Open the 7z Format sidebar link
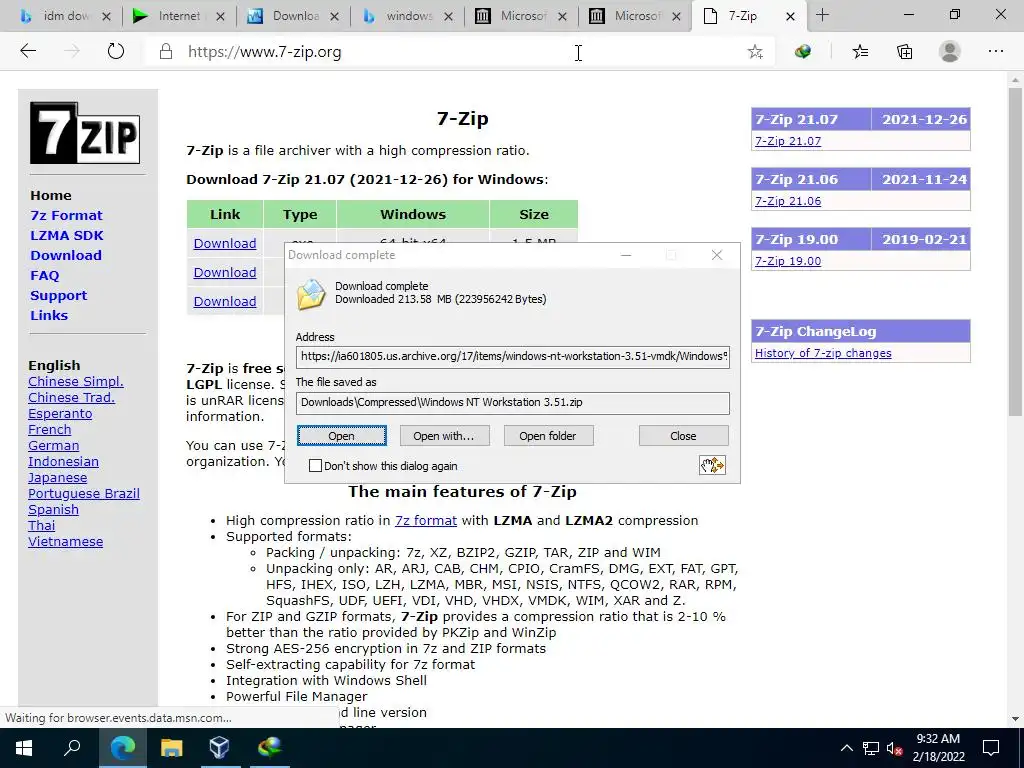Image resolution: width=1024 pixels, height=768 pixels. (x=66, y=216)
